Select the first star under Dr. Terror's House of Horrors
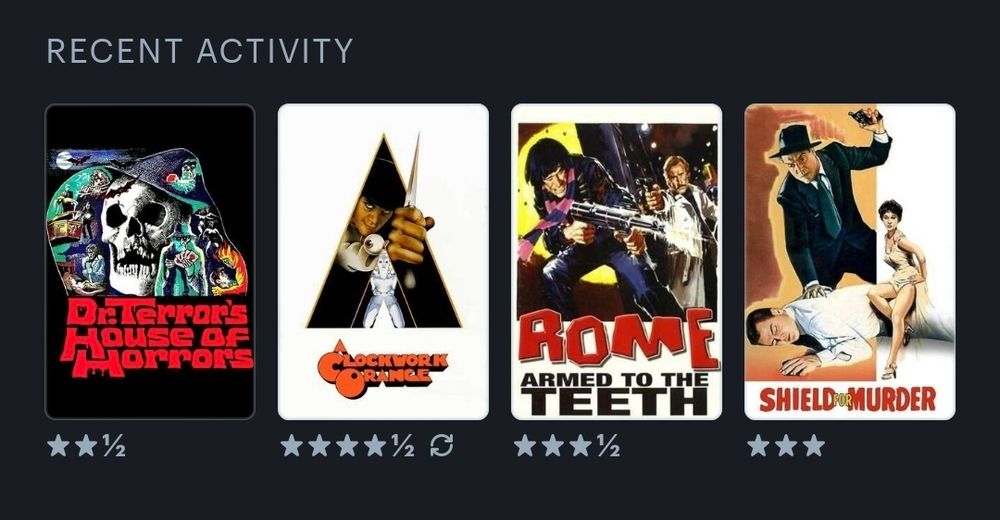1000x520 pixels. click(58, 445)
